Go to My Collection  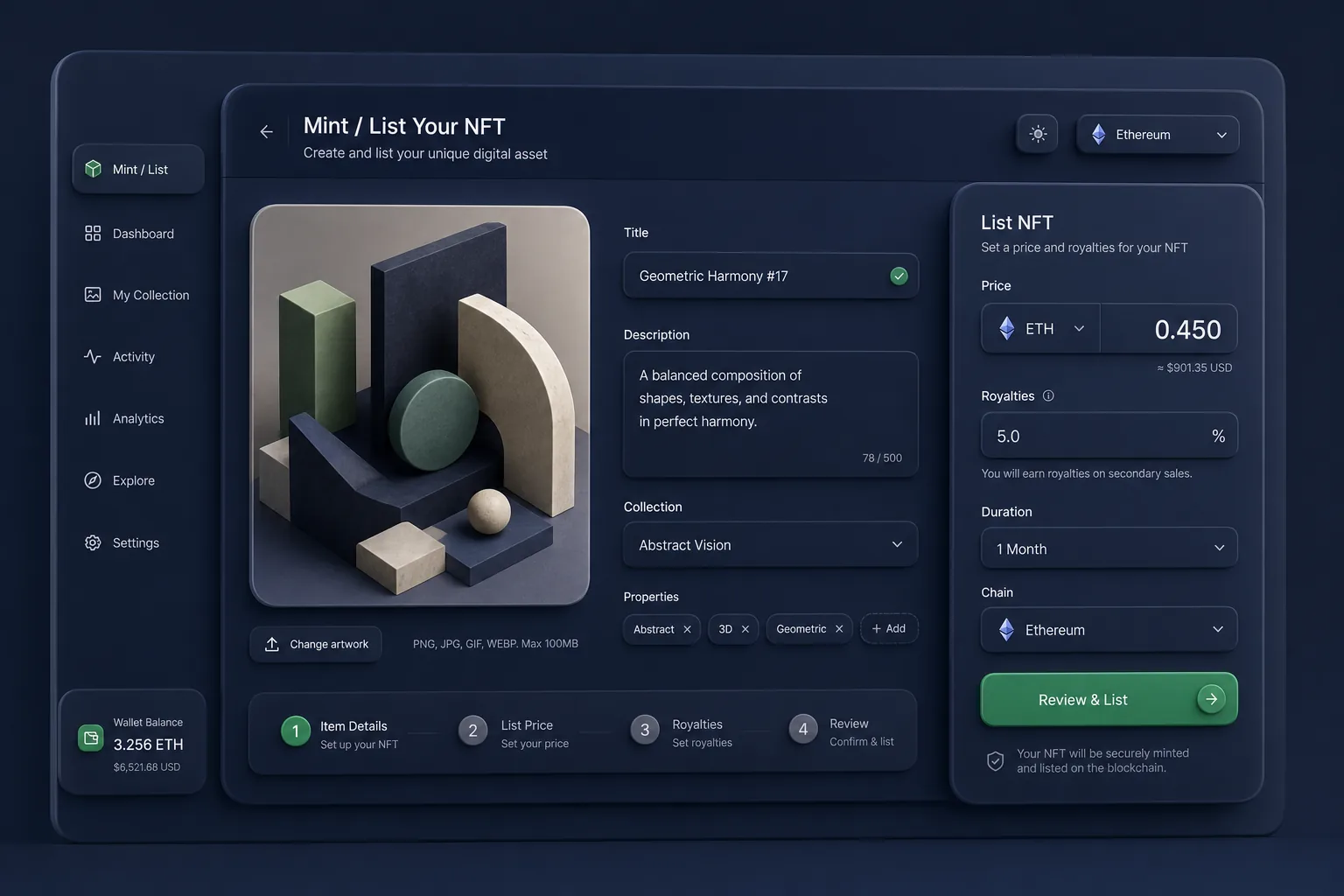pyautogui.click(x=138, y=295)
